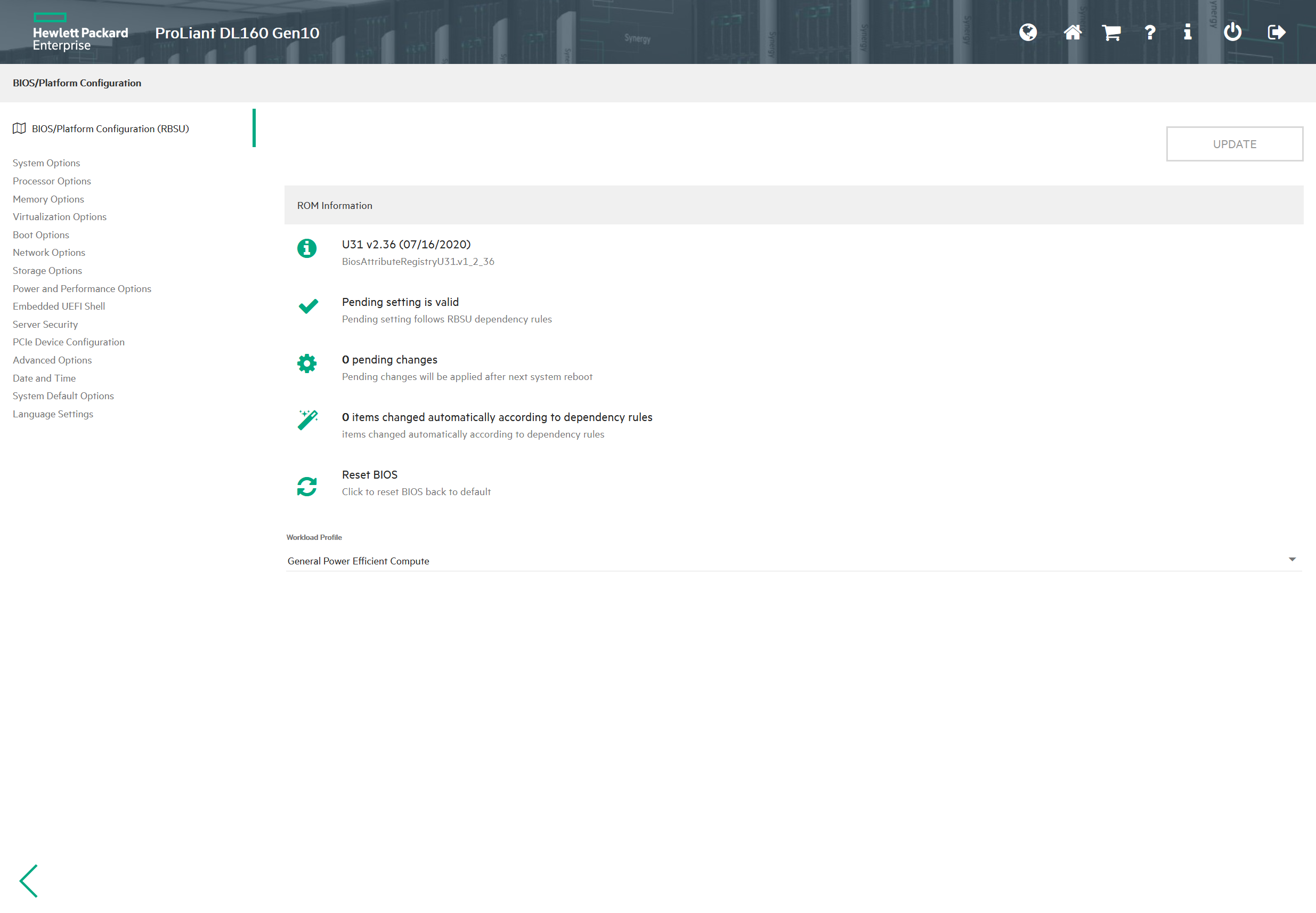Open System Options in sidebar
Screen dimensions: 1316x913
click(46, 163)
